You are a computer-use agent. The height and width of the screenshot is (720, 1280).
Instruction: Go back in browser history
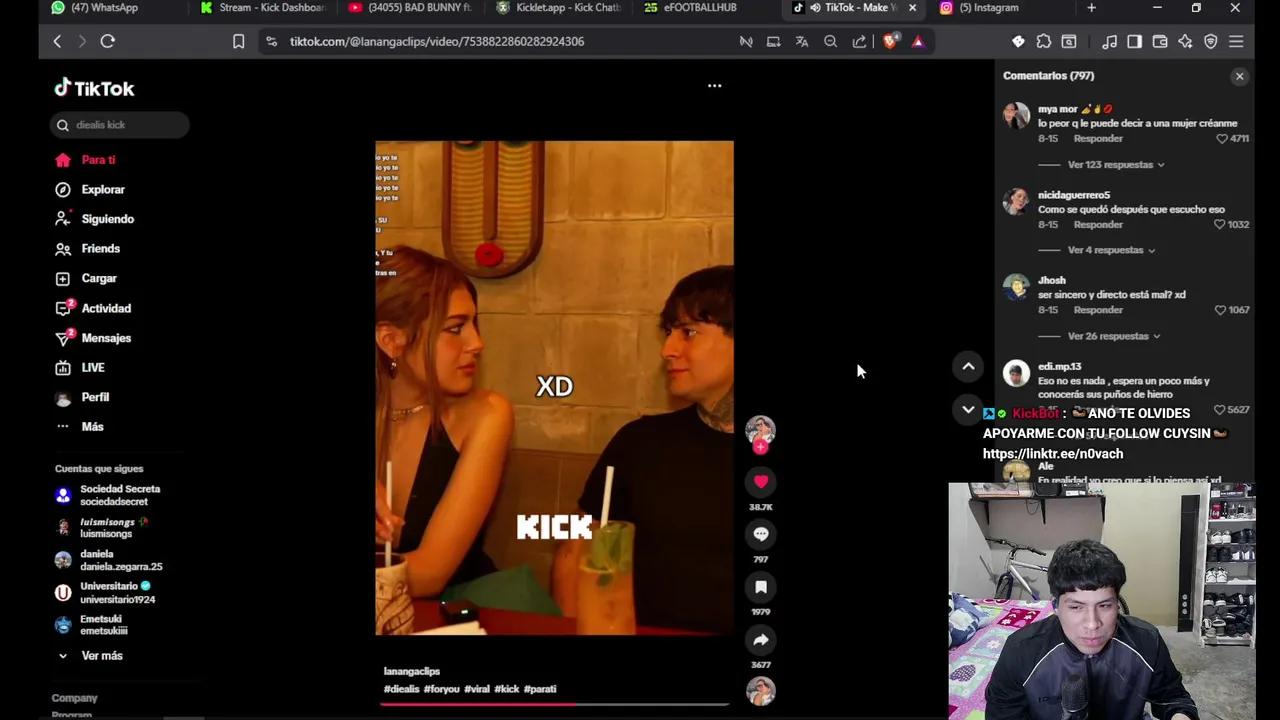[x=57, y=41]
